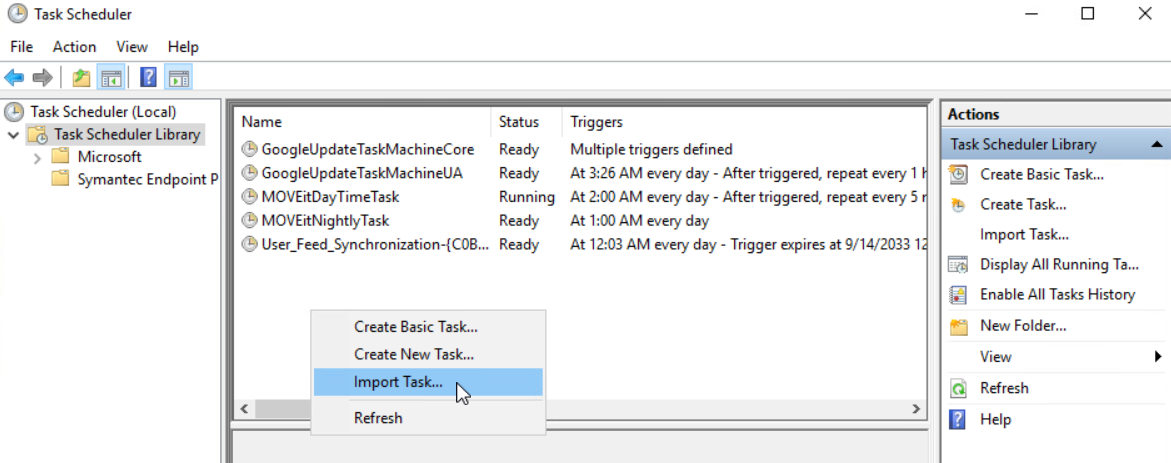Screen dimensions: 1171x463
Task: Collapse the Task Scheduler Library actions section
Action: coord(1156,144)
